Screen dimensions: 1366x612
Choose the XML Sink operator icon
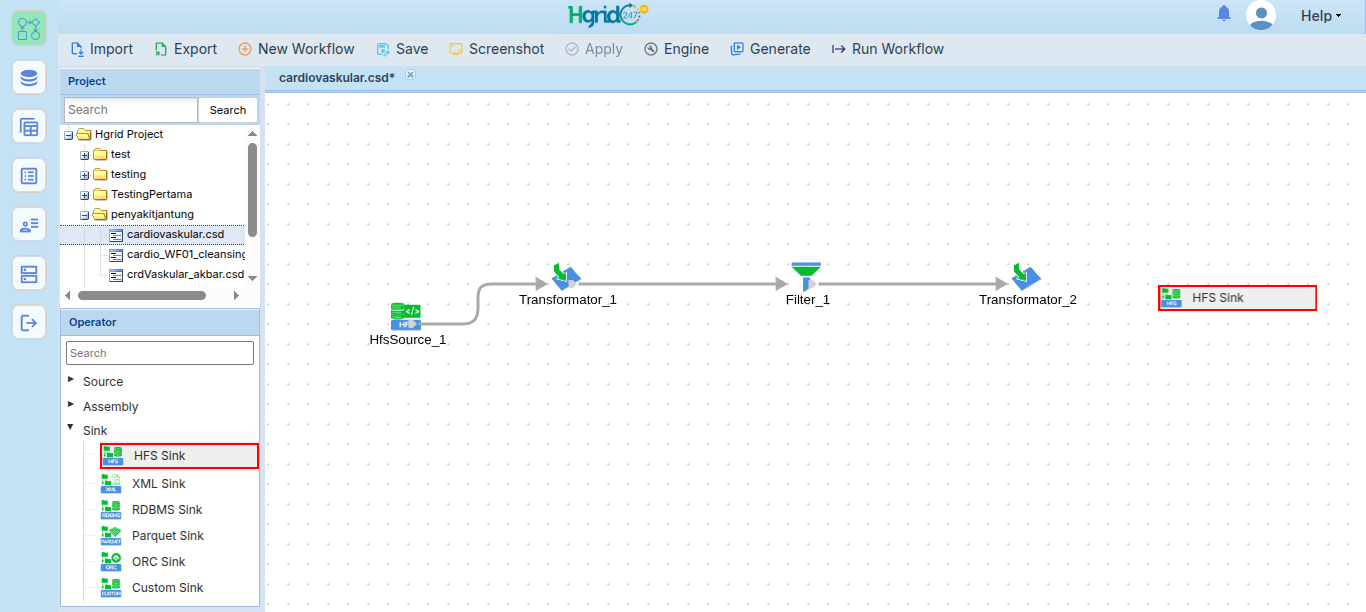[111, 484]
